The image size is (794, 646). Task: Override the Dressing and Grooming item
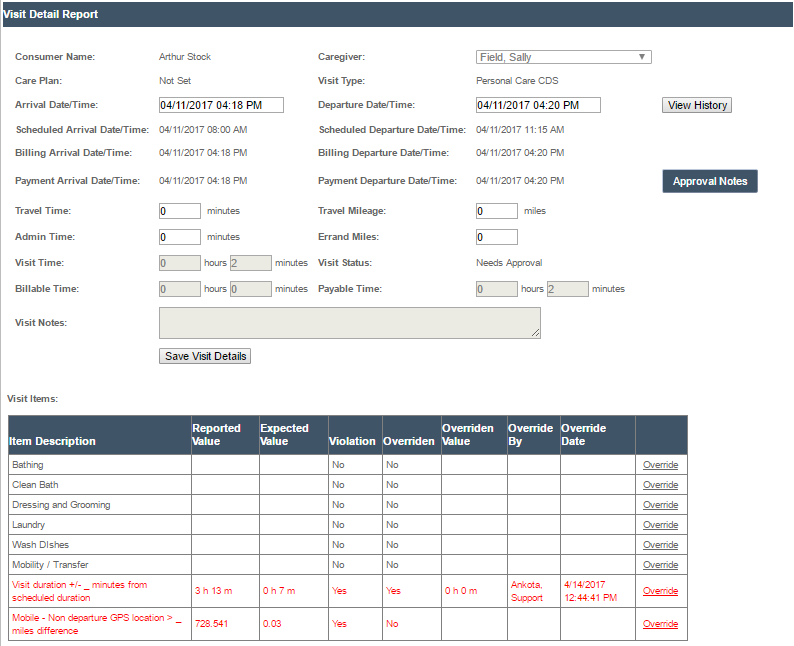click(x=660, y=505)
